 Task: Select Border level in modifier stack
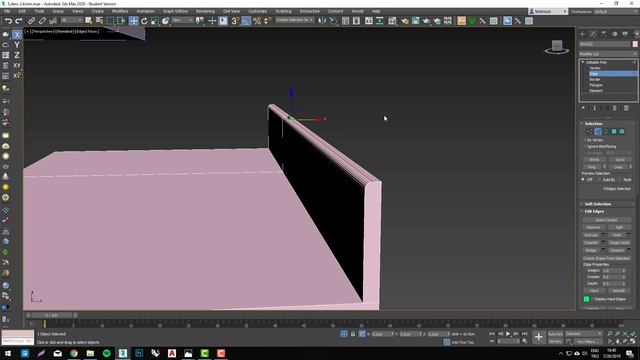coord(595,79)
